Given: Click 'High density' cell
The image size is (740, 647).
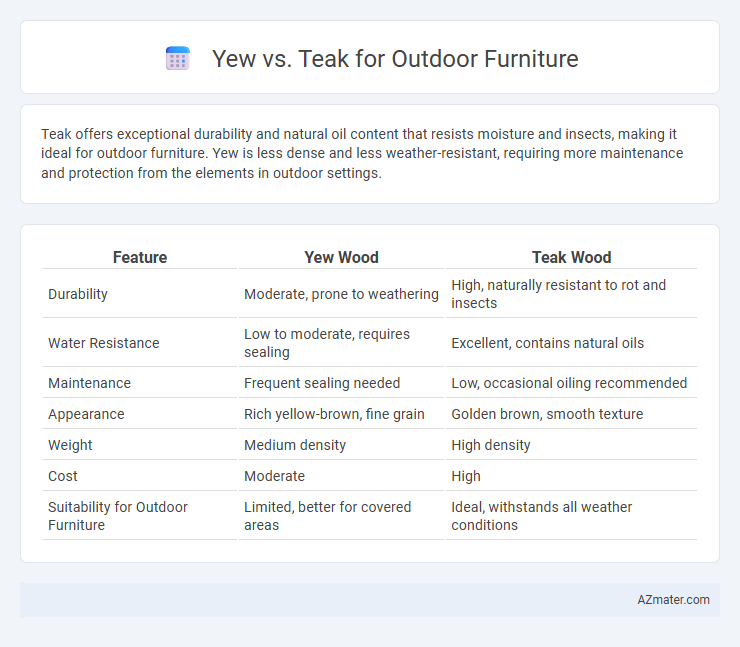Looking at the screenshot, I should pos(572,445).
